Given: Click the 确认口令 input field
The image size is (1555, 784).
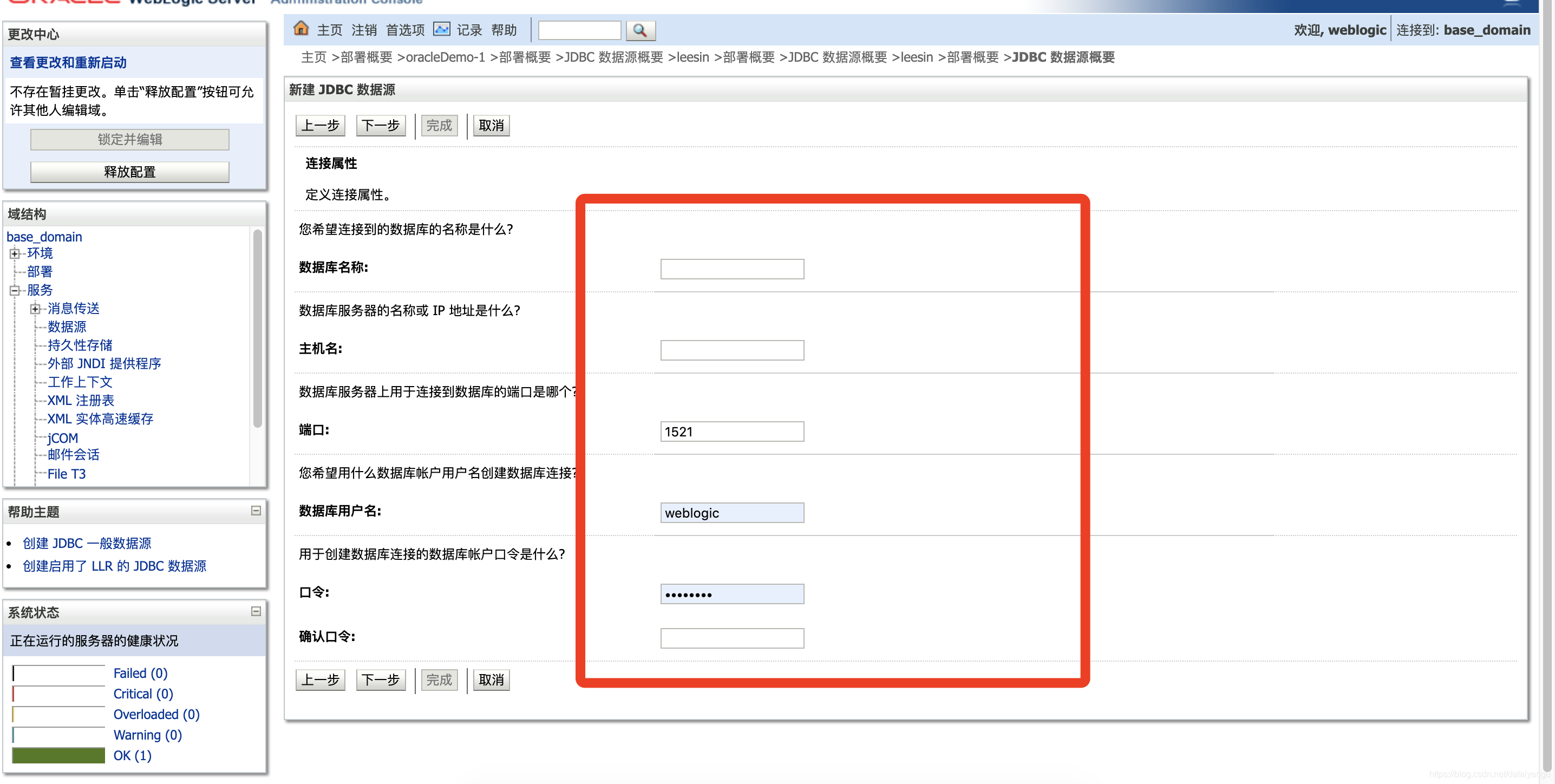Looking at the screenshot, I should click(731, 638).
